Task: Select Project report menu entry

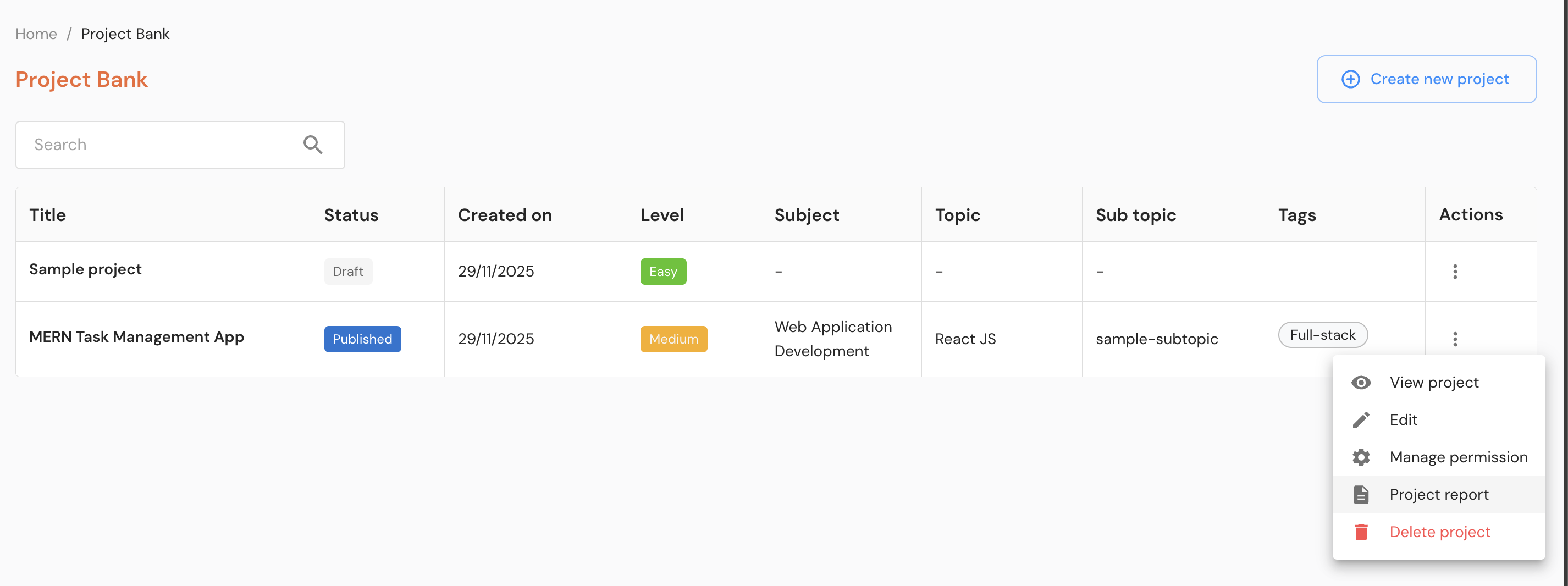Action: (1438, 494)
